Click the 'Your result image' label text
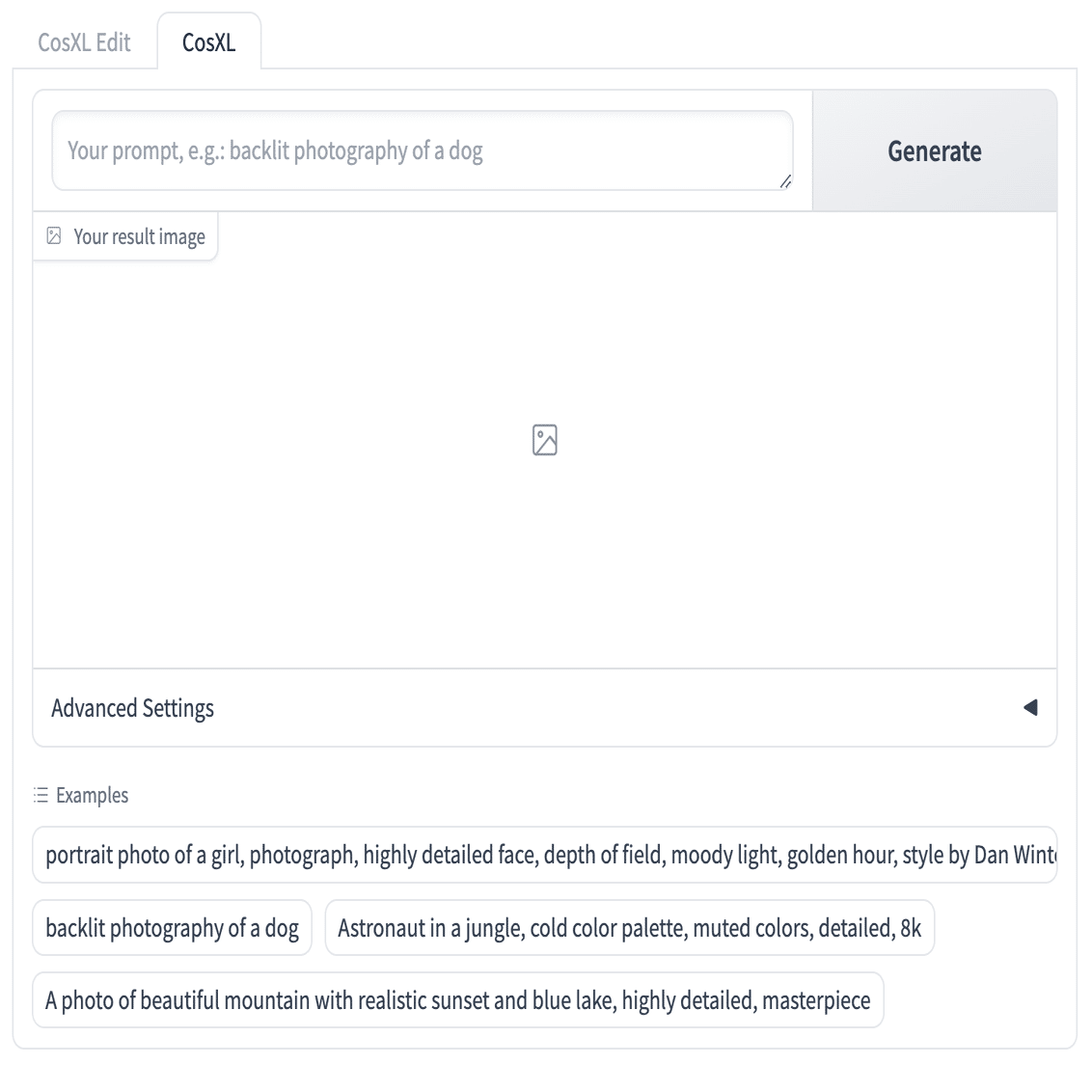 (139, 236)
